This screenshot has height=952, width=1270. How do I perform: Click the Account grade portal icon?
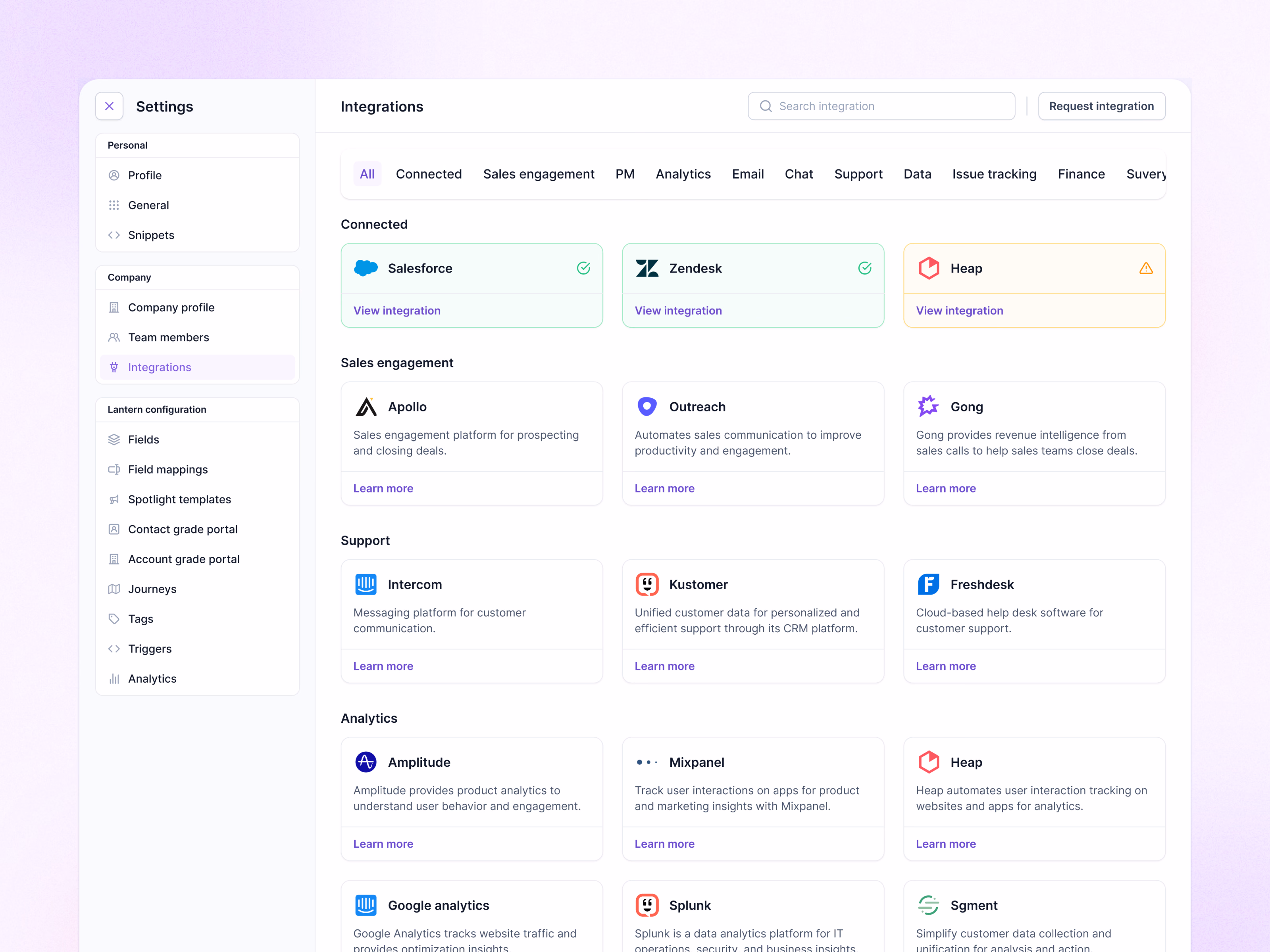click(114, 559)
